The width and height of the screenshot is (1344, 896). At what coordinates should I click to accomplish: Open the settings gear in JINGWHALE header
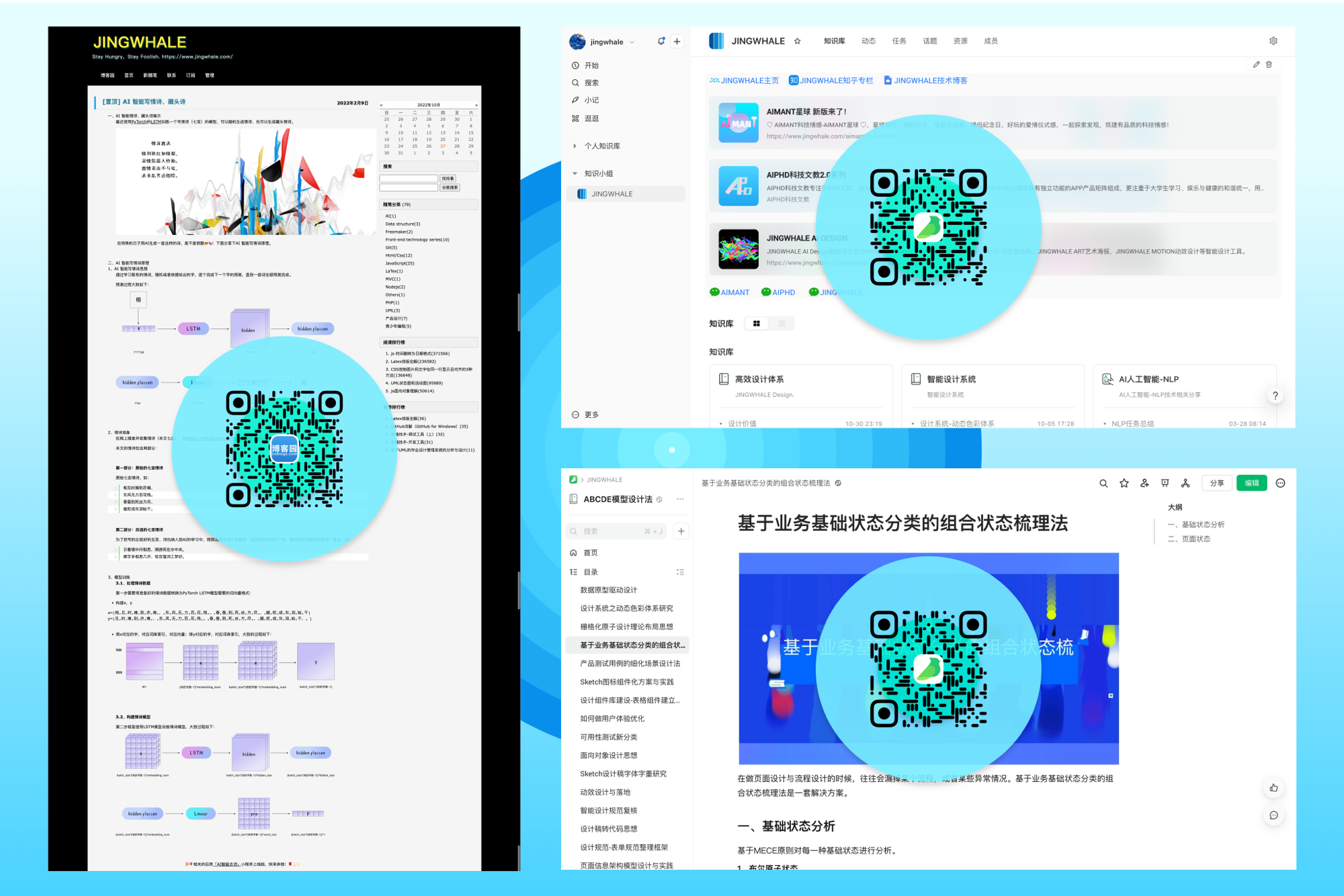click(1273, 41)
